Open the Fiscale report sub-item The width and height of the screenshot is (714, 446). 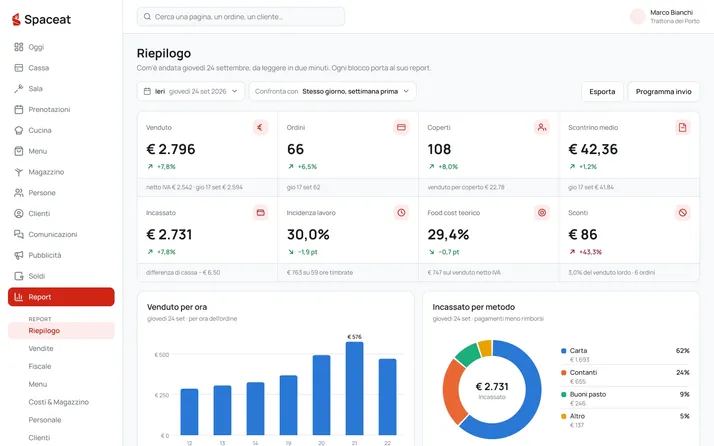61,366
